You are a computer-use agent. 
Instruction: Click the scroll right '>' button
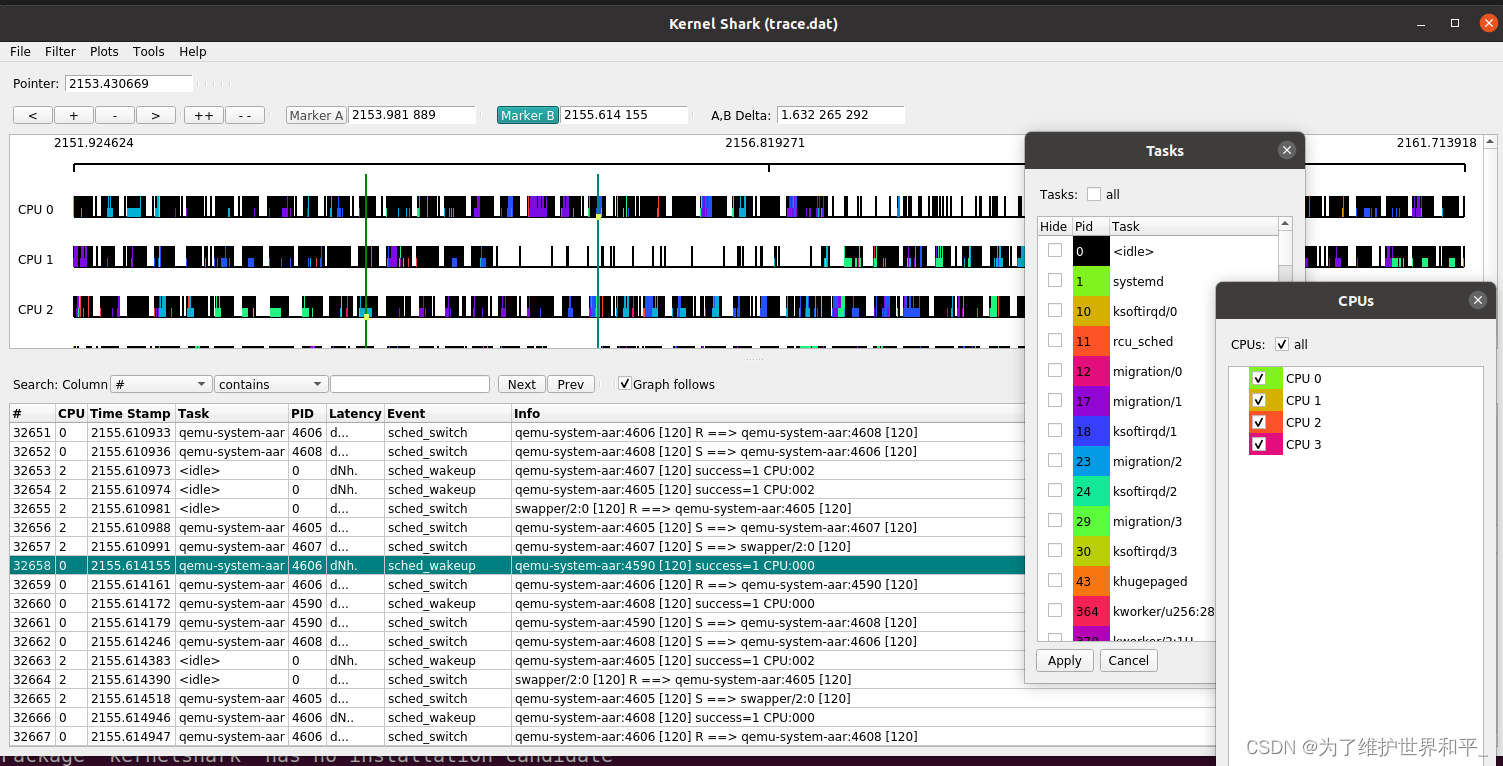(156, 115)
